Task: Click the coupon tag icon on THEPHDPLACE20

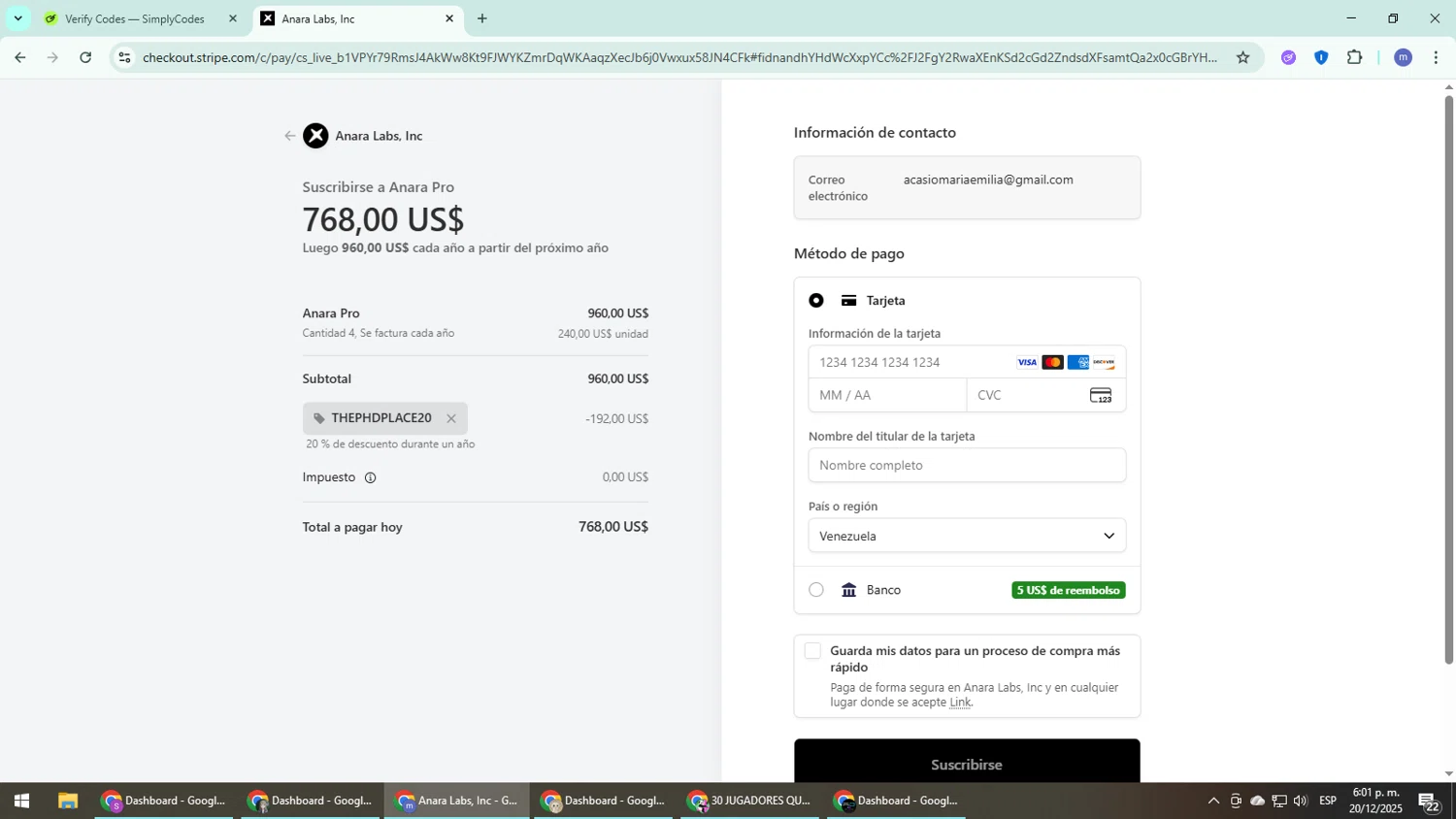Action: [x=318, y=418]
